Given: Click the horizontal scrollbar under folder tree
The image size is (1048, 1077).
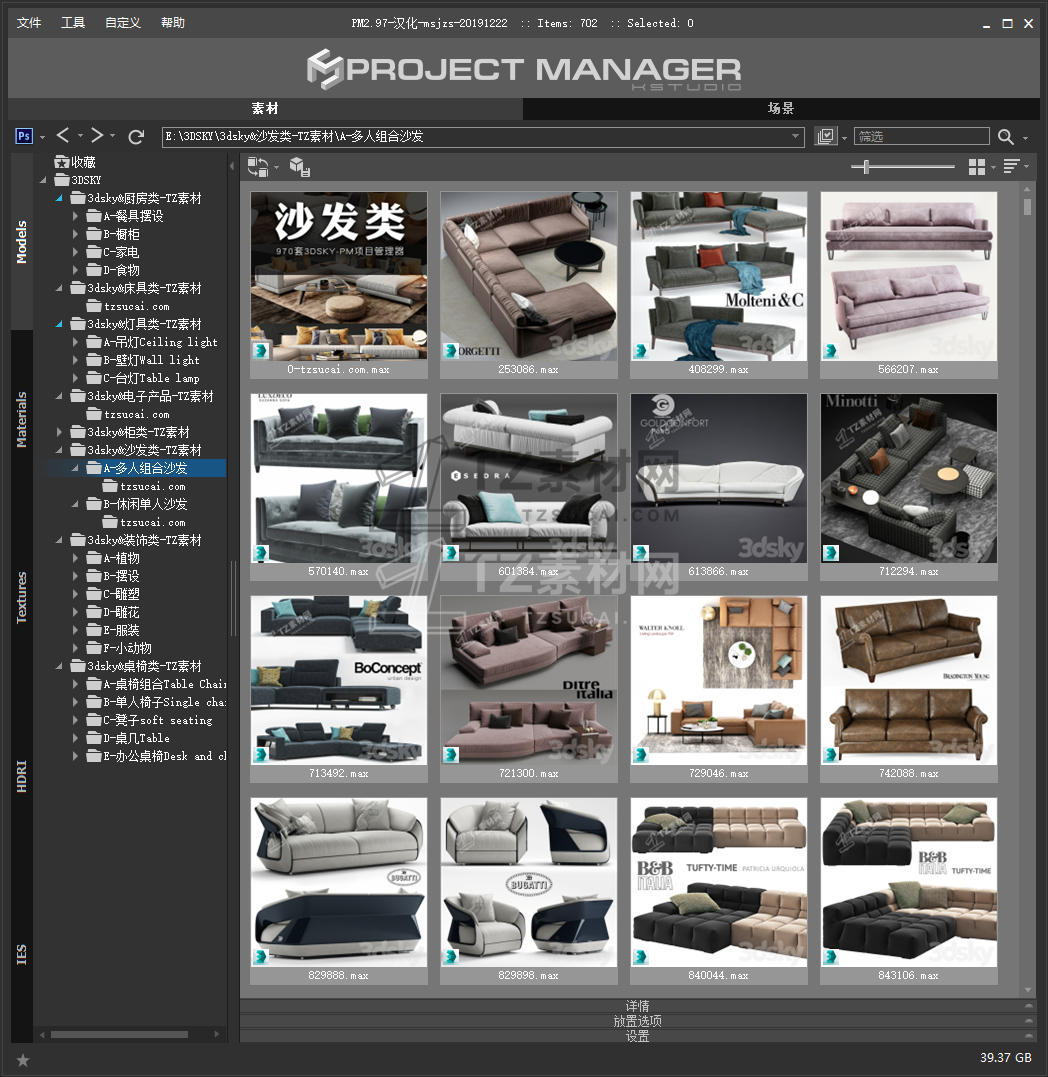Looking at the screenshot, I should pos(119,1034).
